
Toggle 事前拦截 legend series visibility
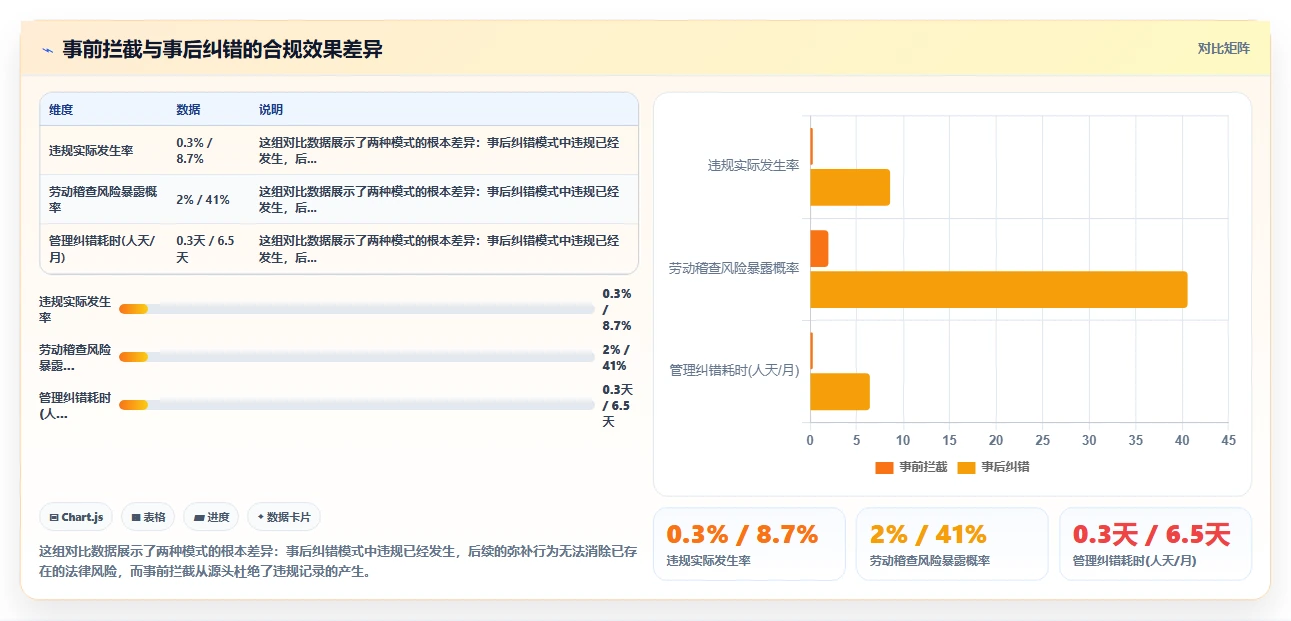click(x=911, y=467)
